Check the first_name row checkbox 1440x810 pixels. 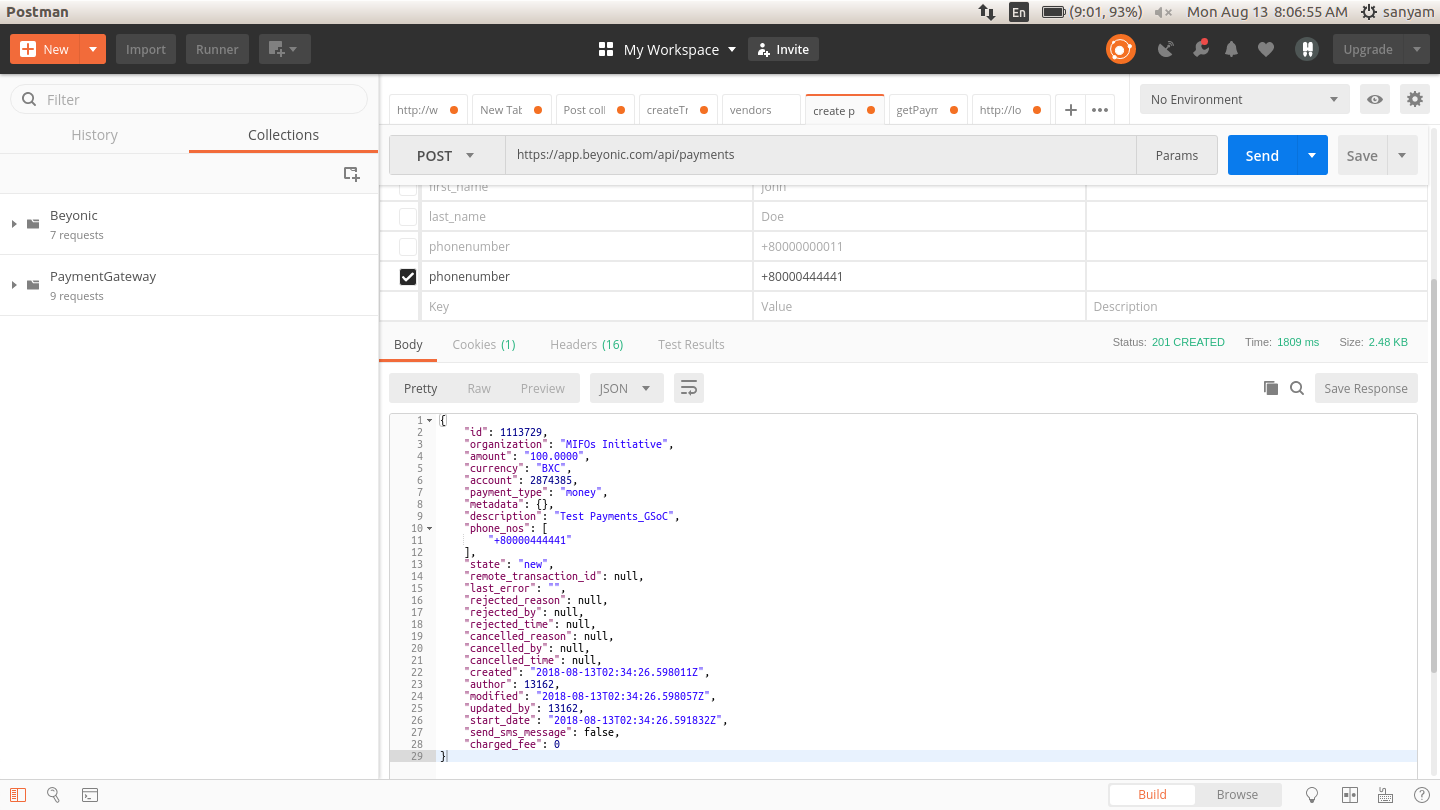click(x=408, y=189)
